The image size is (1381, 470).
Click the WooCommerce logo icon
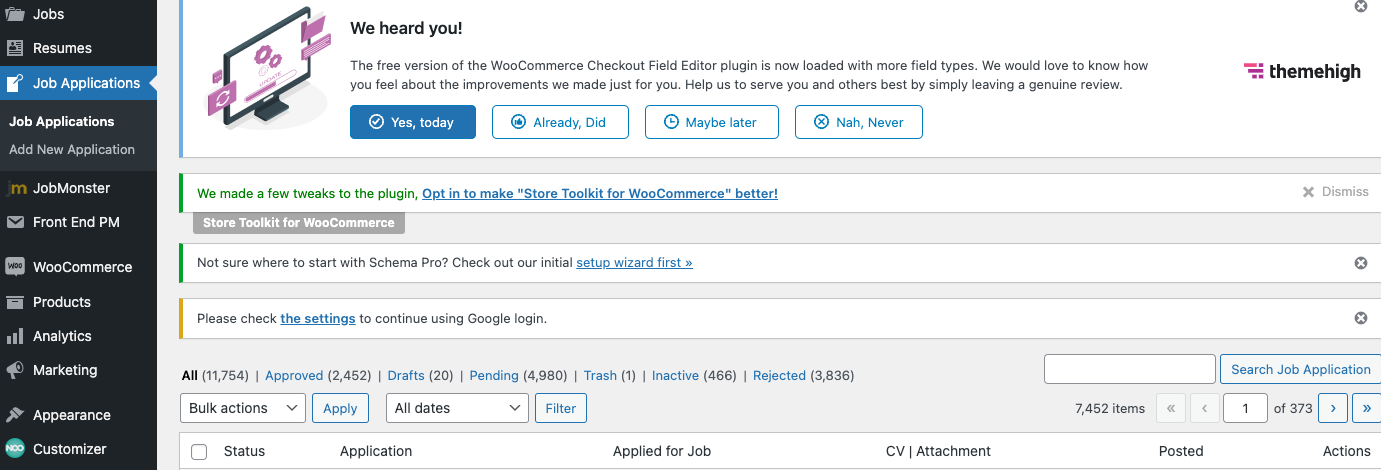point(15,267)
